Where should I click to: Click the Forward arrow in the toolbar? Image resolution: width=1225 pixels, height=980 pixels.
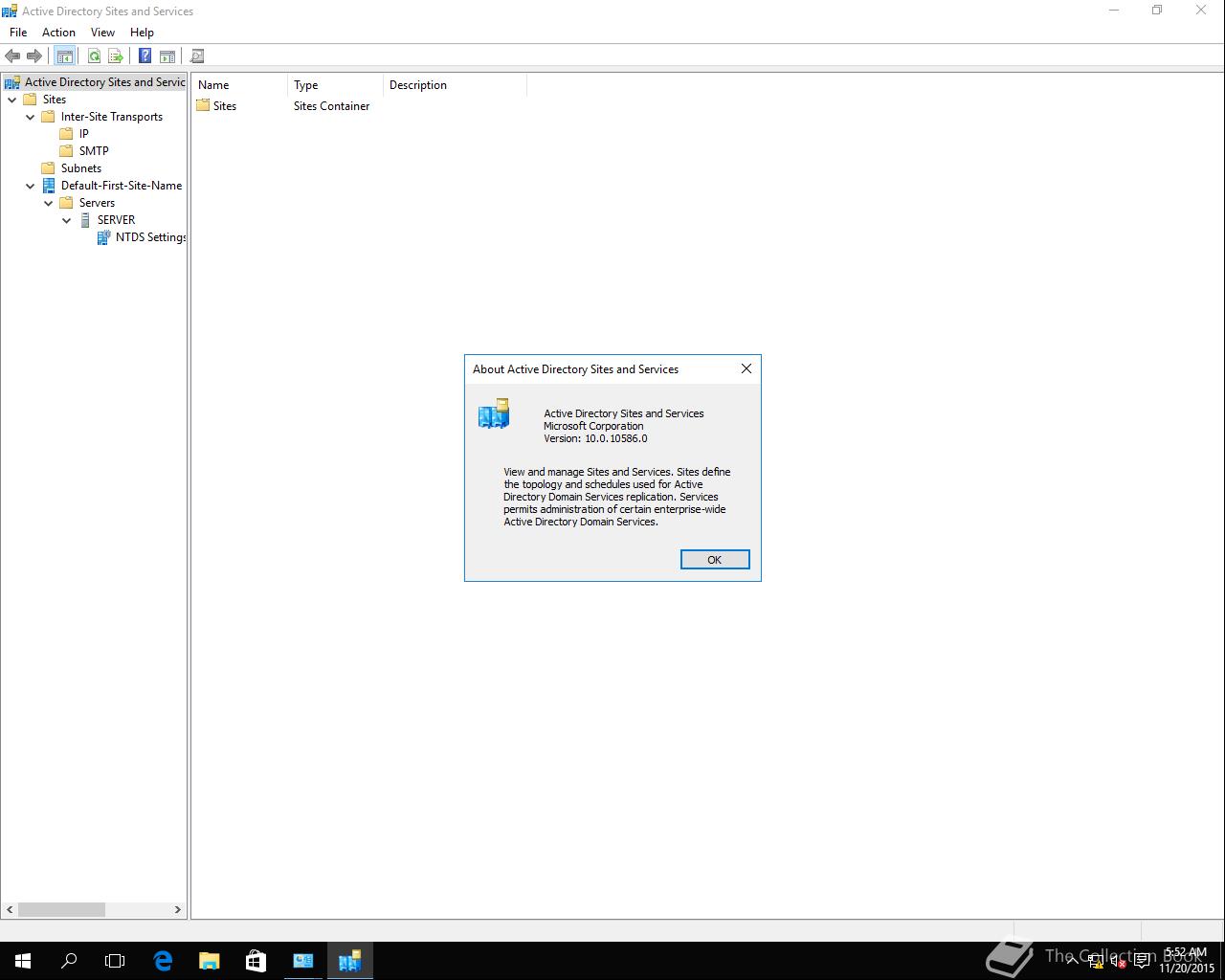tap(34, 56)
